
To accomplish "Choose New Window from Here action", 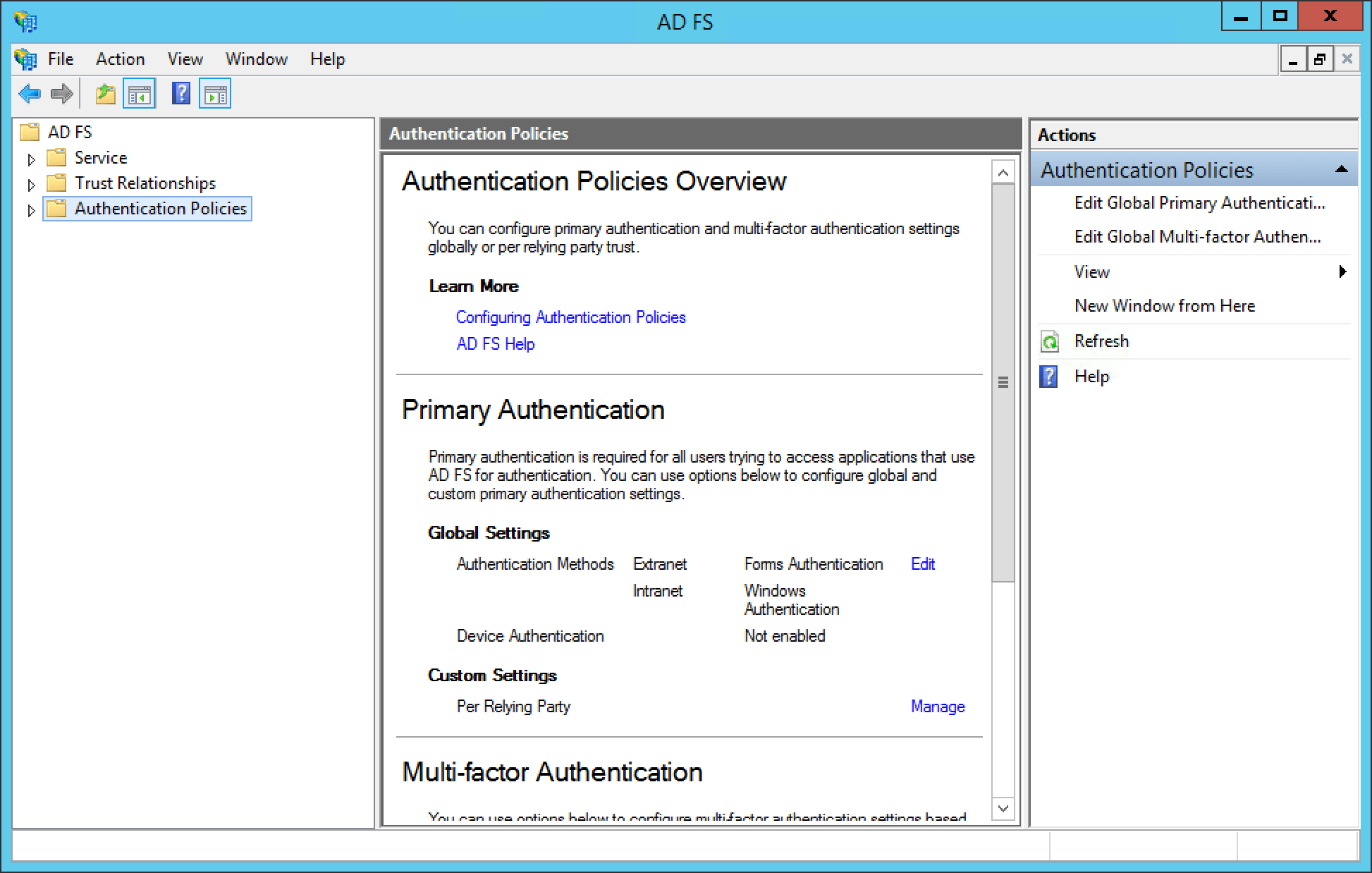I will pyautogui.click(x=1165, y=306).
